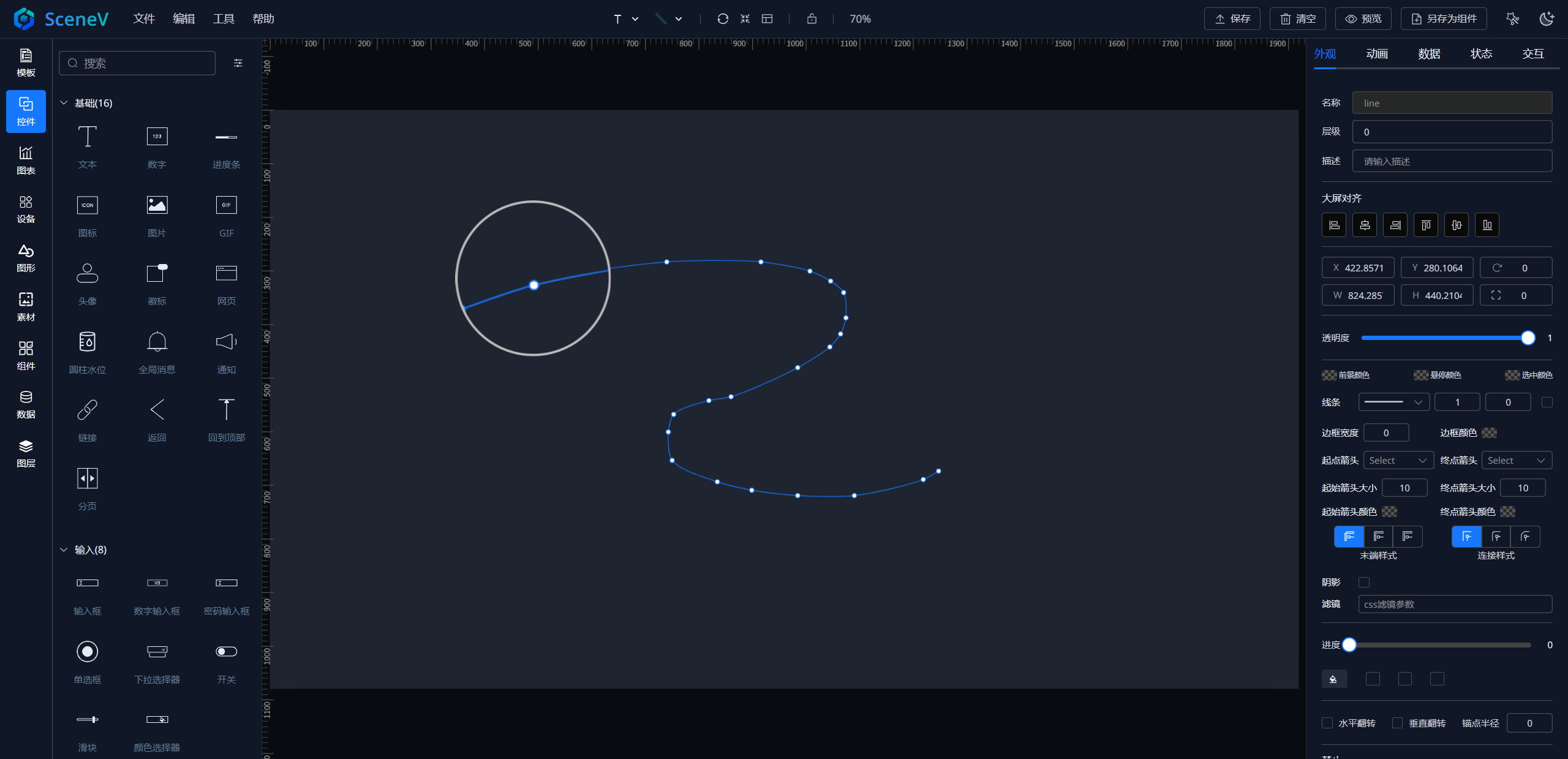Screen dimensions: 1568x759
Task: Click the filter settings icon beside search
Action: point(238,63)
